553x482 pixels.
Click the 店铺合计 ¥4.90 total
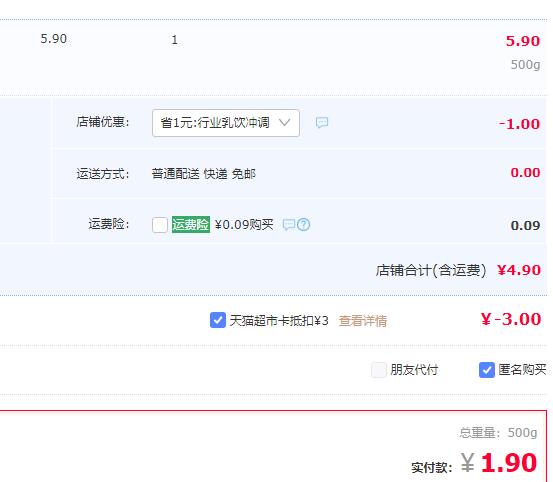(x=519, y=270)
